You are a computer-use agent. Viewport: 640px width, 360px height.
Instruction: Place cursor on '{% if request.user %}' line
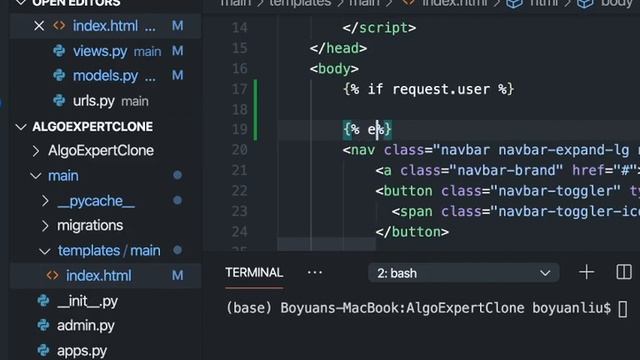pyautogui.click(x=429, y=89)
